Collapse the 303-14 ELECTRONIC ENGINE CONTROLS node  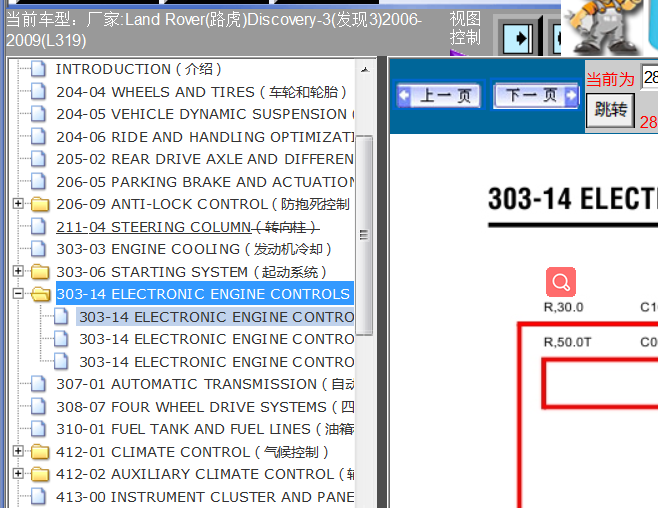(18, 294)
